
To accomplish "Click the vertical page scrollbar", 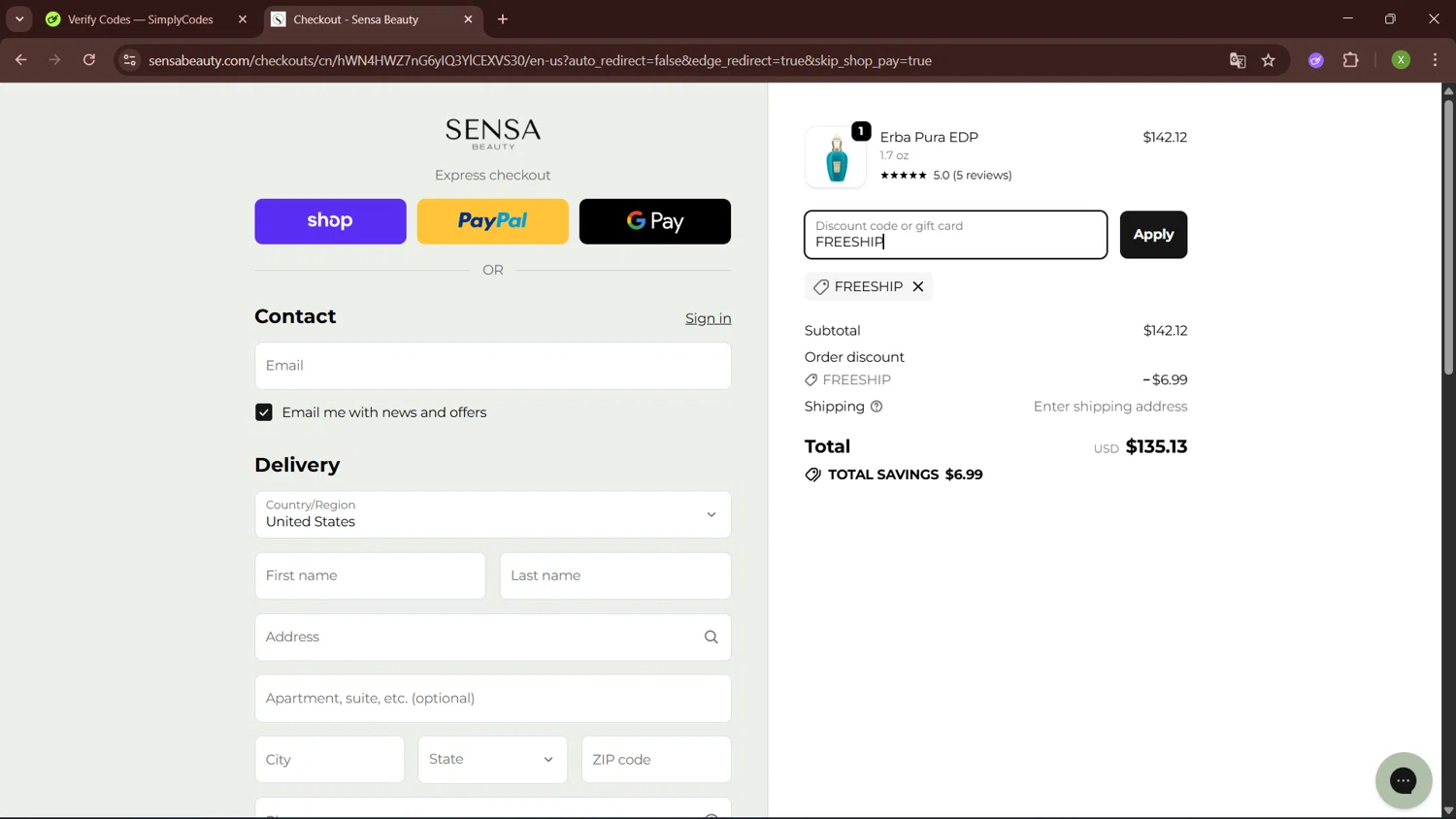I will click(1448, 236).
